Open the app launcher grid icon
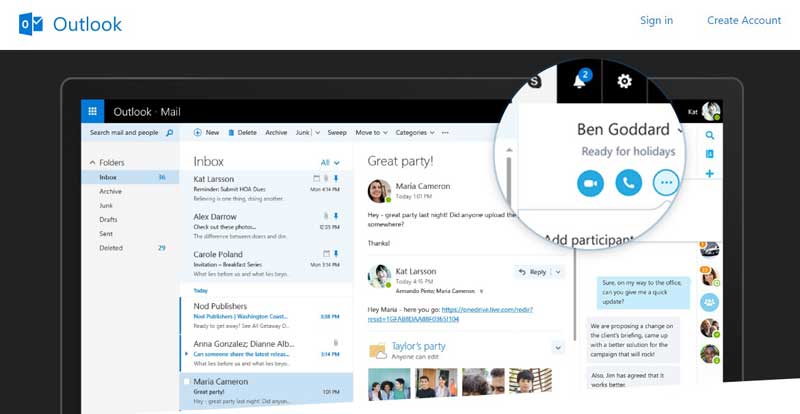Screen dimensions: 800x414 pyautogui.click(x=92, y=111)
